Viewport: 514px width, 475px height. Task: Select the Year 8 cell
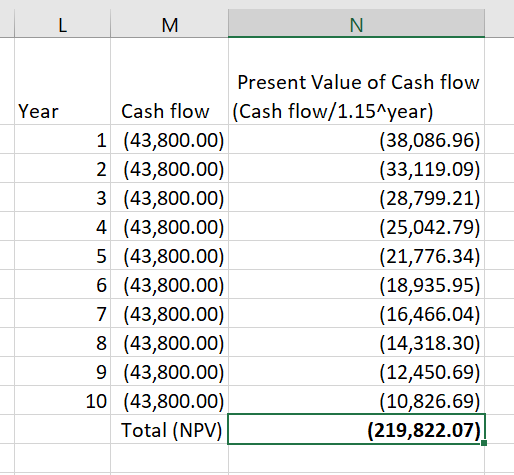point(62,342)
